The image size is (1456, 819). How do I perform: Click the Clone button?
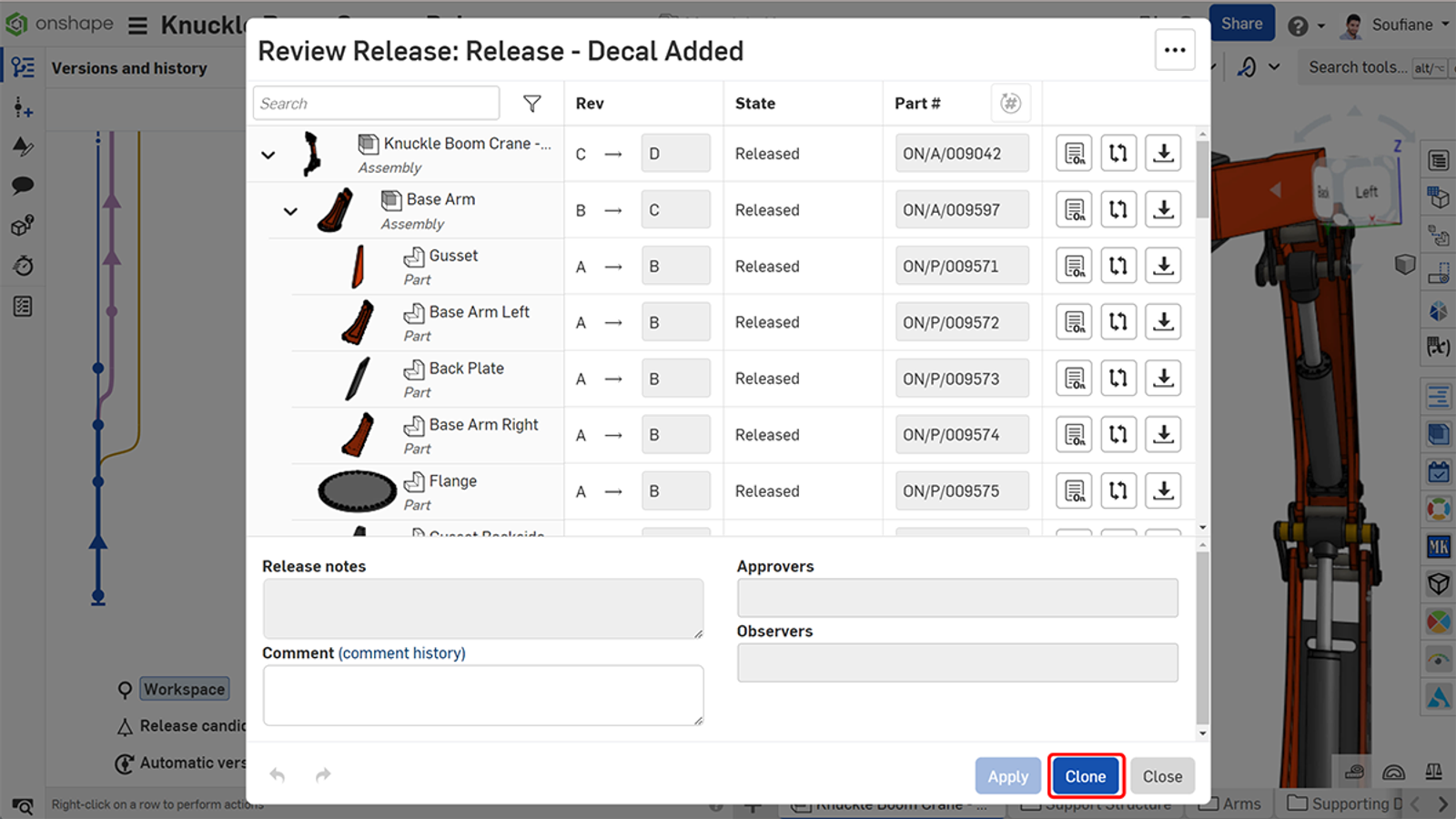point(1085,775)
